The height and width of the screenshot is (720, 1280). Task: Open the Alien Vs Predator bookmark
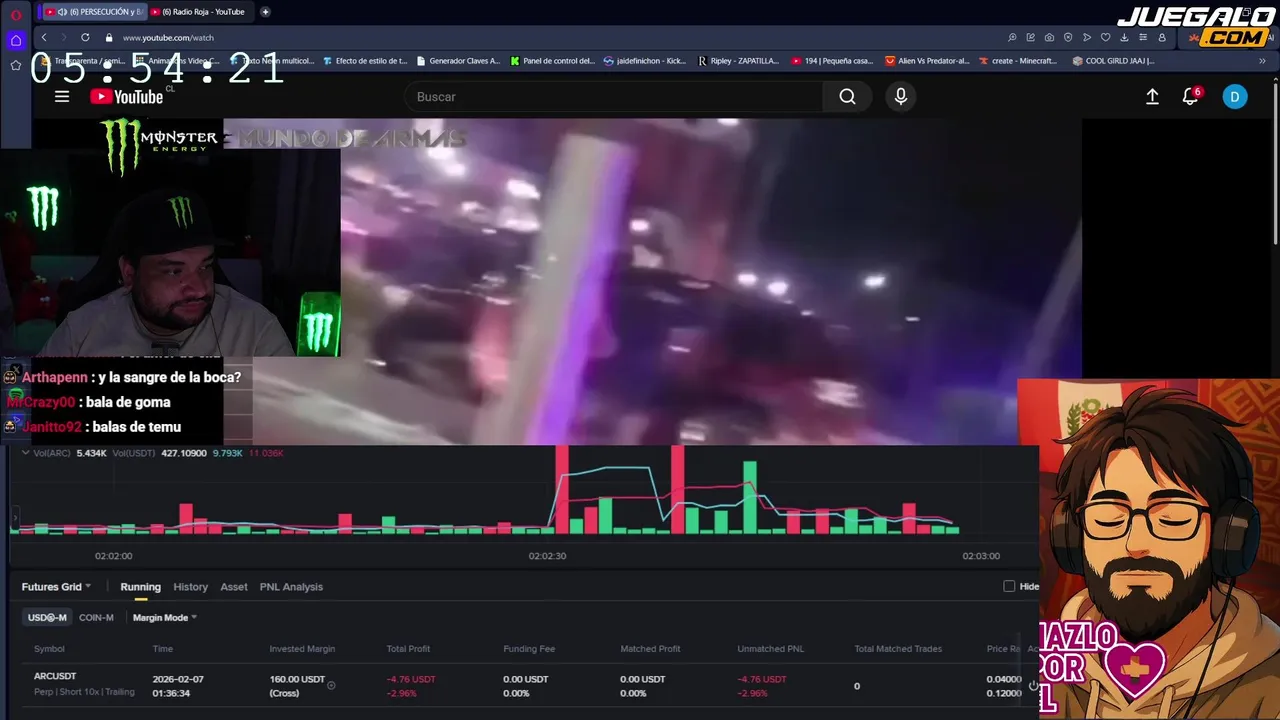tap(927, 61)
